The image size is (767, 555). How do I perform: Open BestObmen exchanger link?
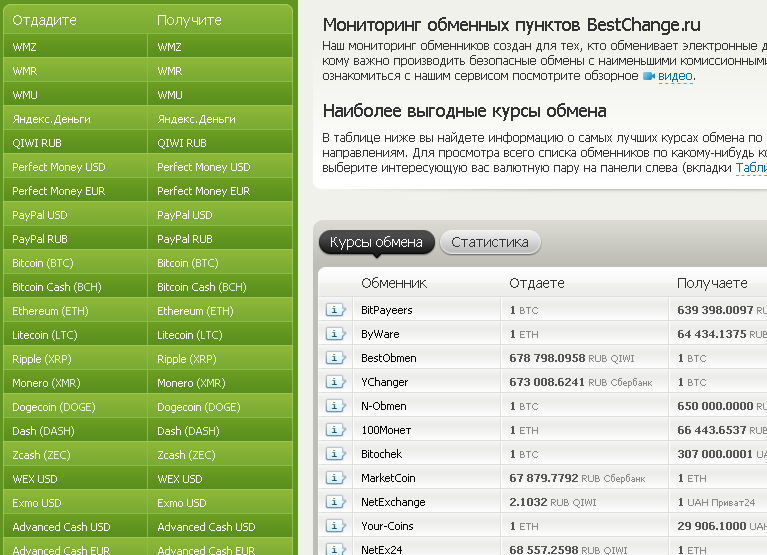point(388,358)
